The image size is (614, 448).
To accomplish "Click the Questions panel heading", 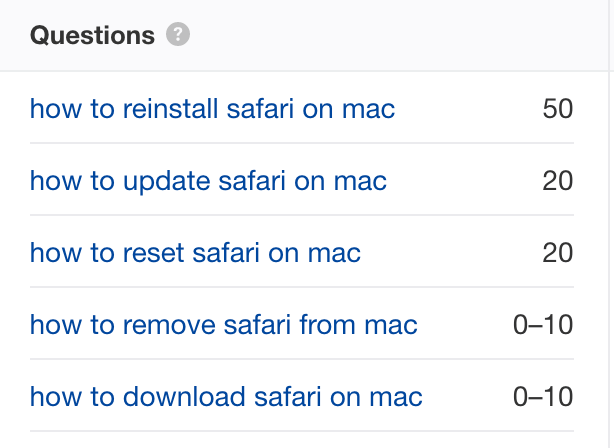I will (92, 36).
